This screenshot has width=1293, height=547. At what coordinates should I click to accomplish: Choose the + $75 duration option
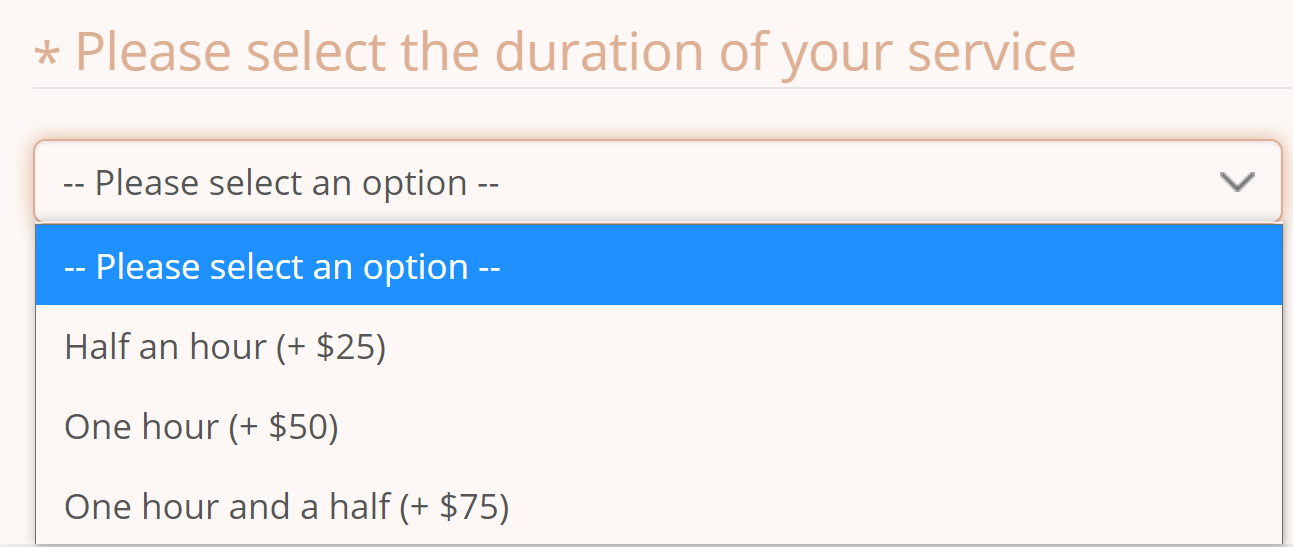pyautogui.click(x=659, y=506)
